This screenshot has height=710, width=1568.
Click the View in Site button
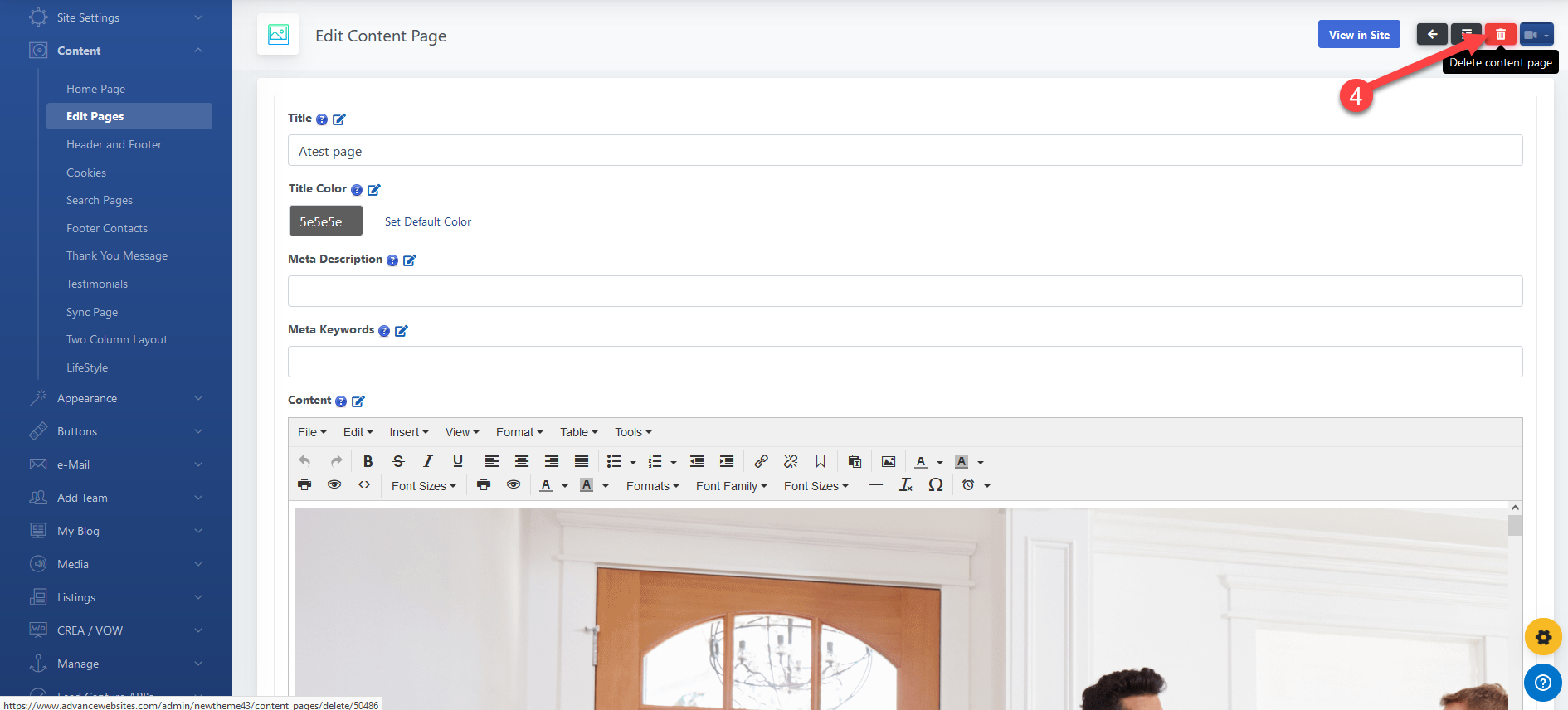[1358, 35]
